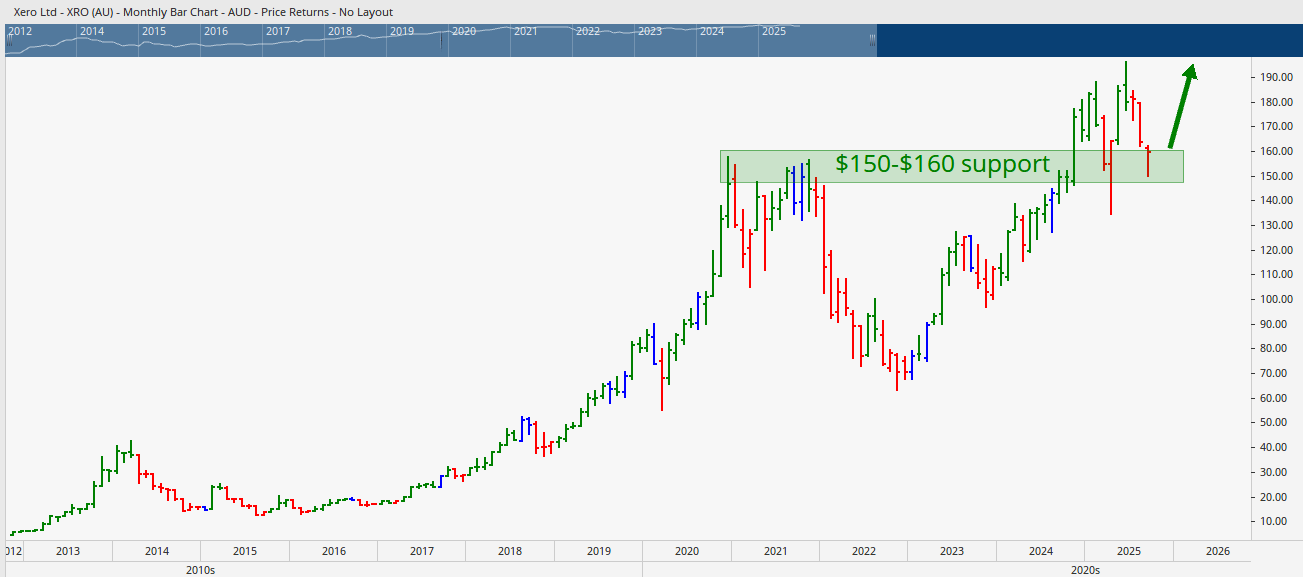This screenshot has width=1303, height=577.
Task: Click 2013 on the bottom time axis
Action: (68, 551)
